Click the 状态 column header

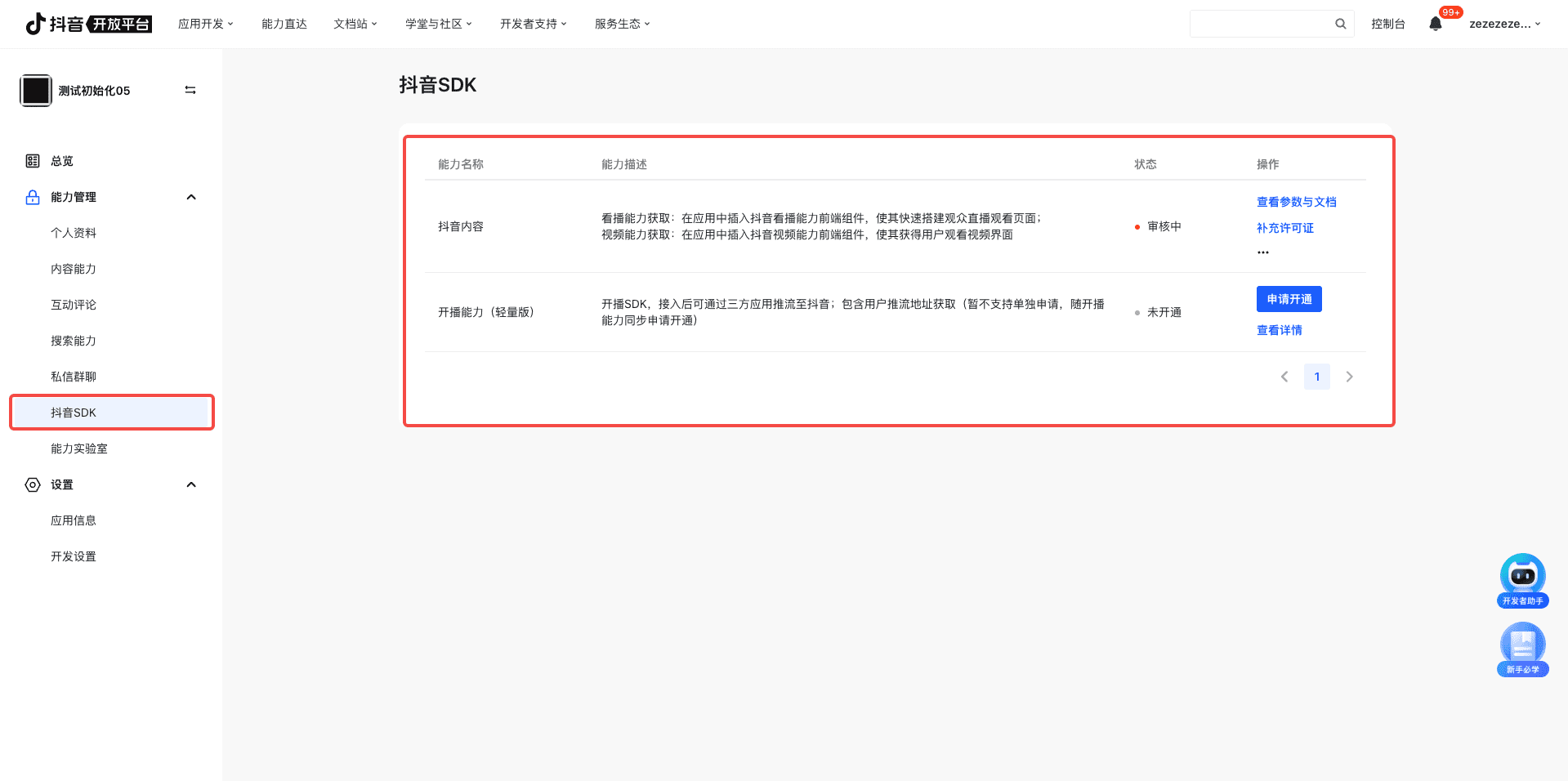[1146, 164]
